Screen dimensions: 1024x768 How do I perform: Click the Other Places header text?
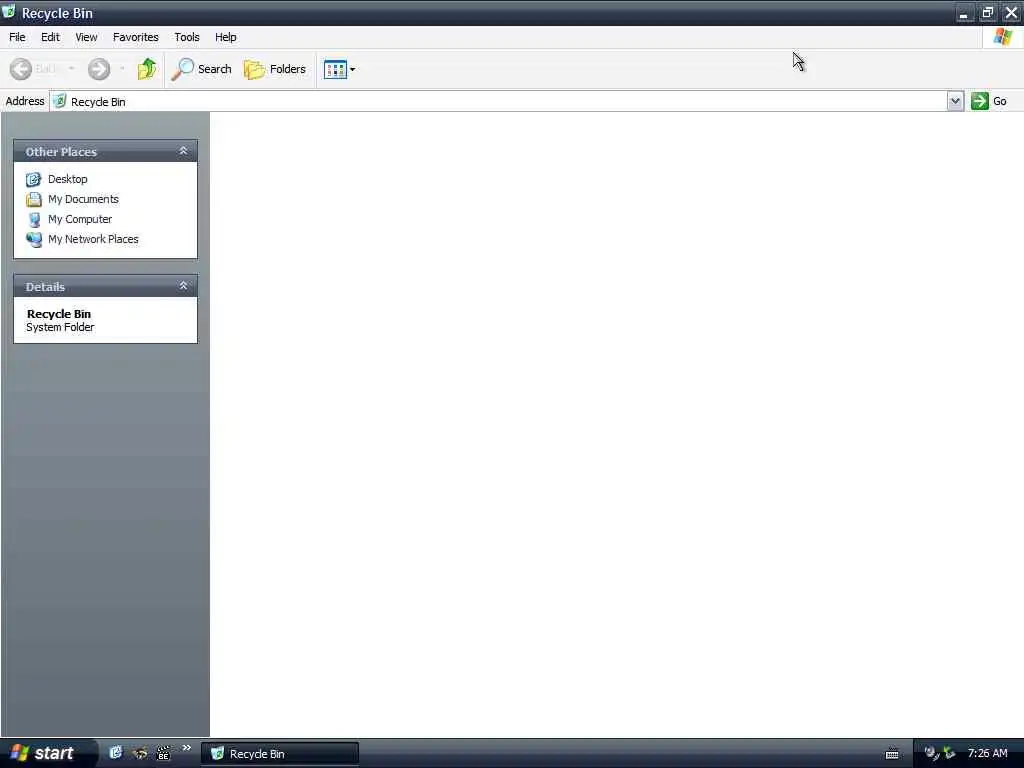tap(61, 152)
